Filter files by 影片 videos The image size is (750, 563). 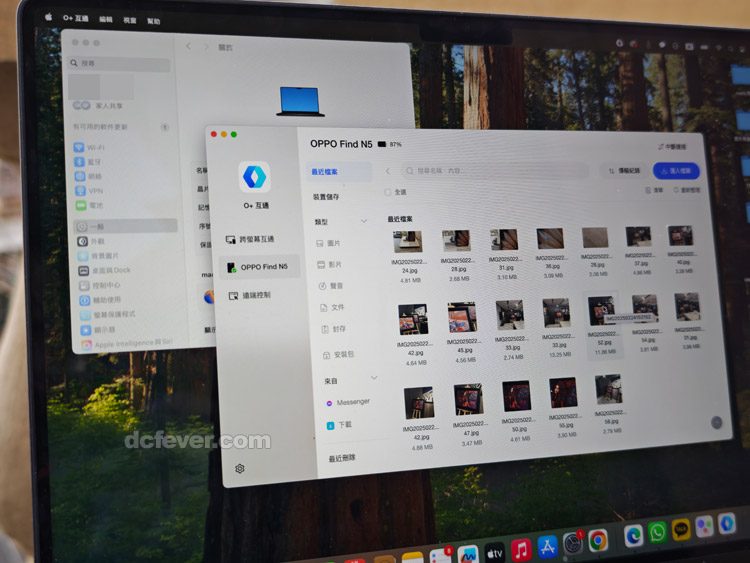click(330, 265)
